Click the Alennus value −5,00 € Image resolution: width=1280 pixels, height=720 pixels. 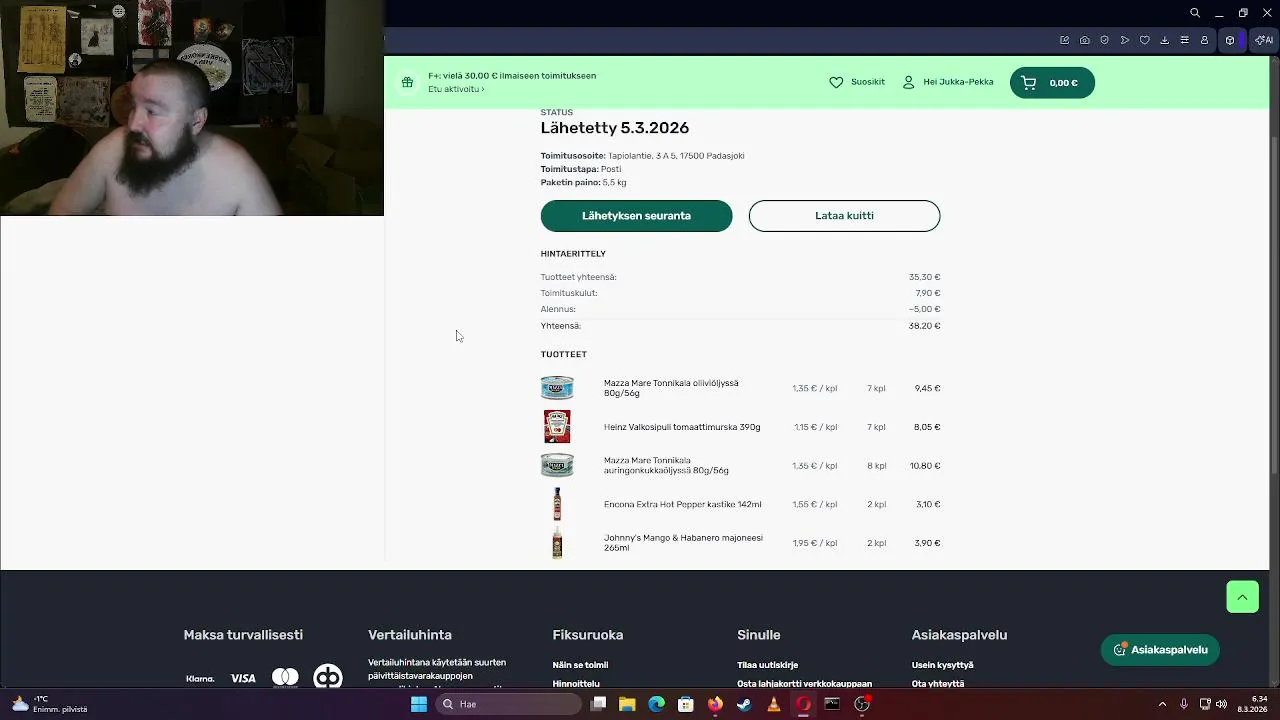click(924, 309)
